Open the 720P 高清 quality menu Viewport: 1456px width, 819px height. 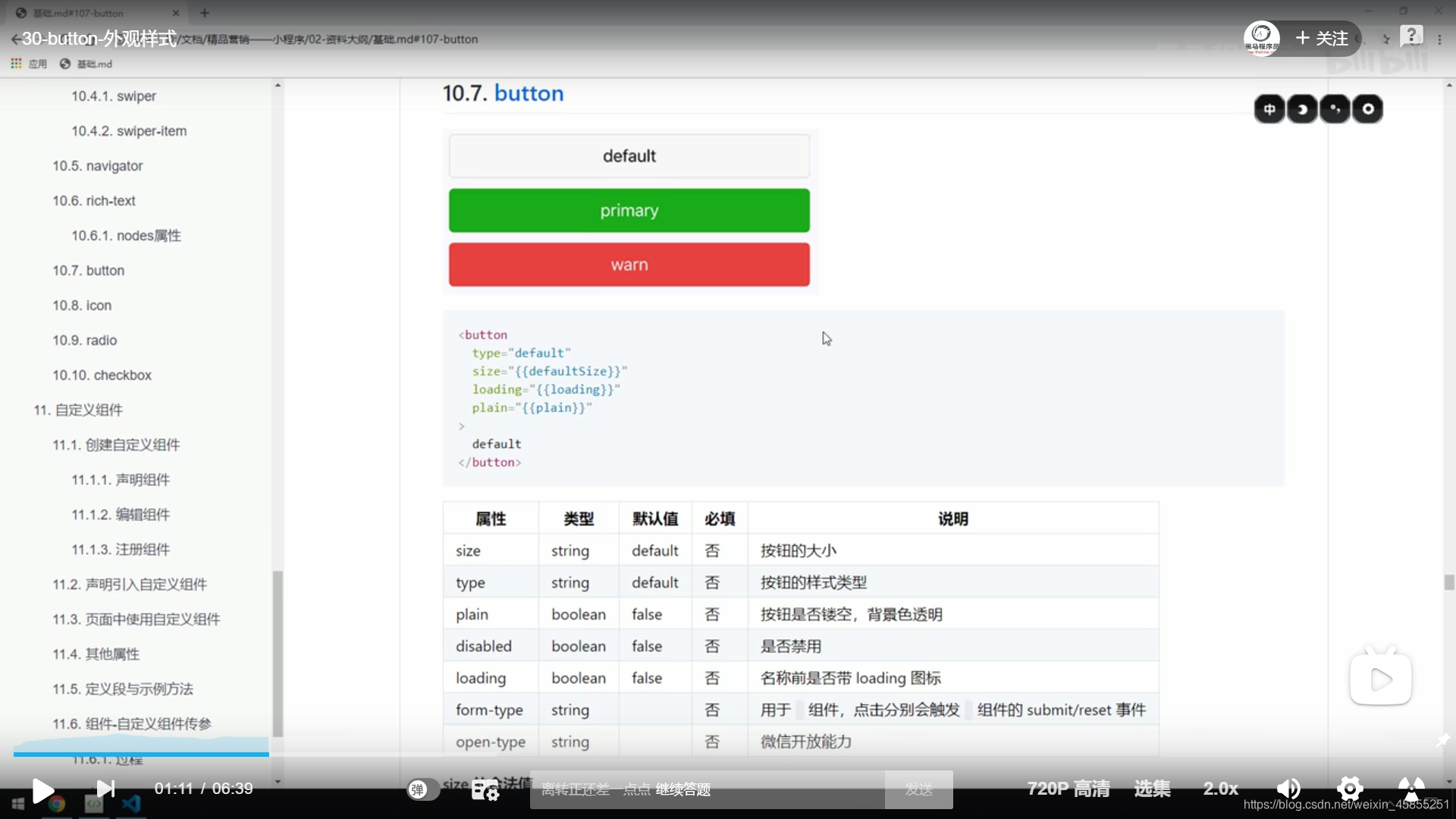pyautogui.click(x=1068, y=789)
